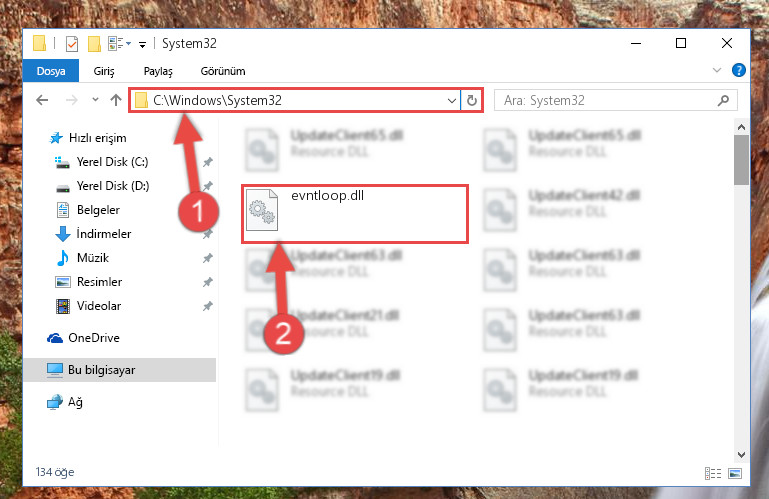Switch to details view icon in status bar
The height and width of the screenshot is (499, 769).
713,473
